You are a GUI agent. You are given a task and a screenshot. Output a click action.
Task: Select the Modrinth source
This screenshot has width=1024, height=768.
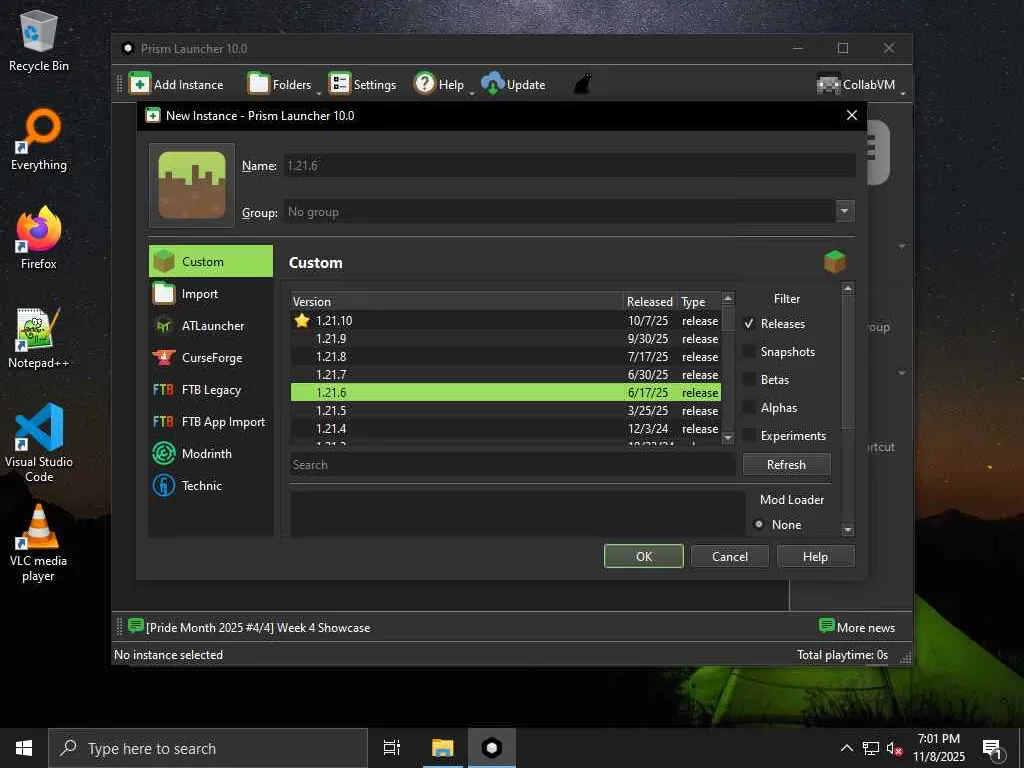210,453
